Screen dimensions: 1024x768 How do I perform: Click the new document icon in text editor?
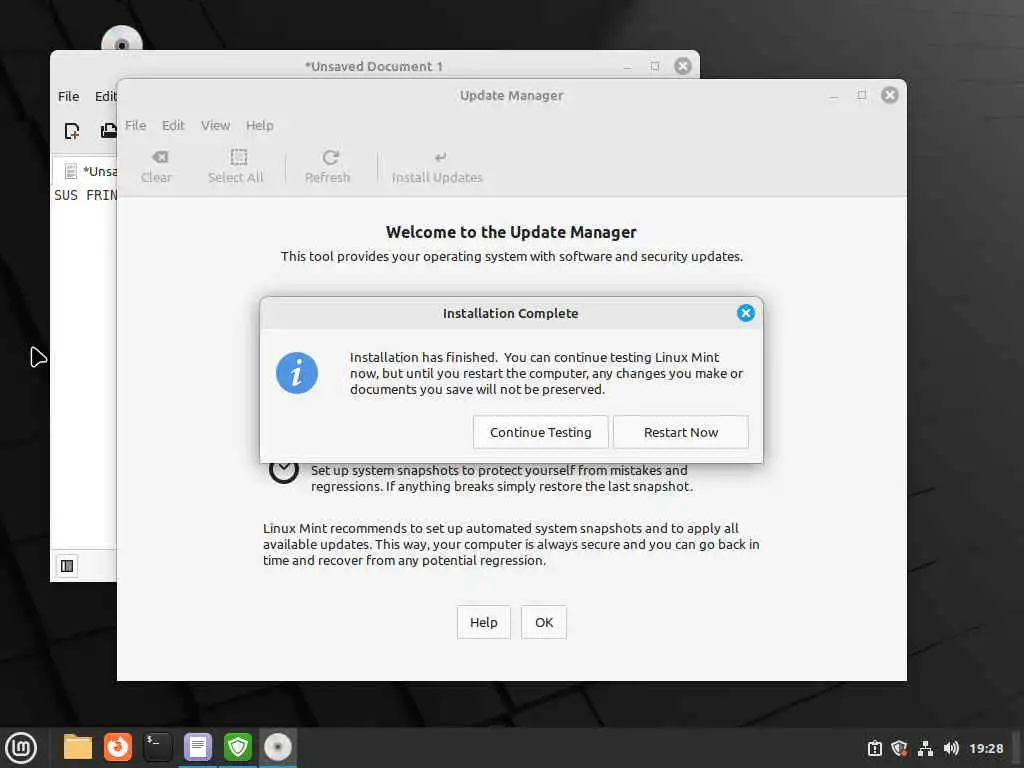(72, 131)
